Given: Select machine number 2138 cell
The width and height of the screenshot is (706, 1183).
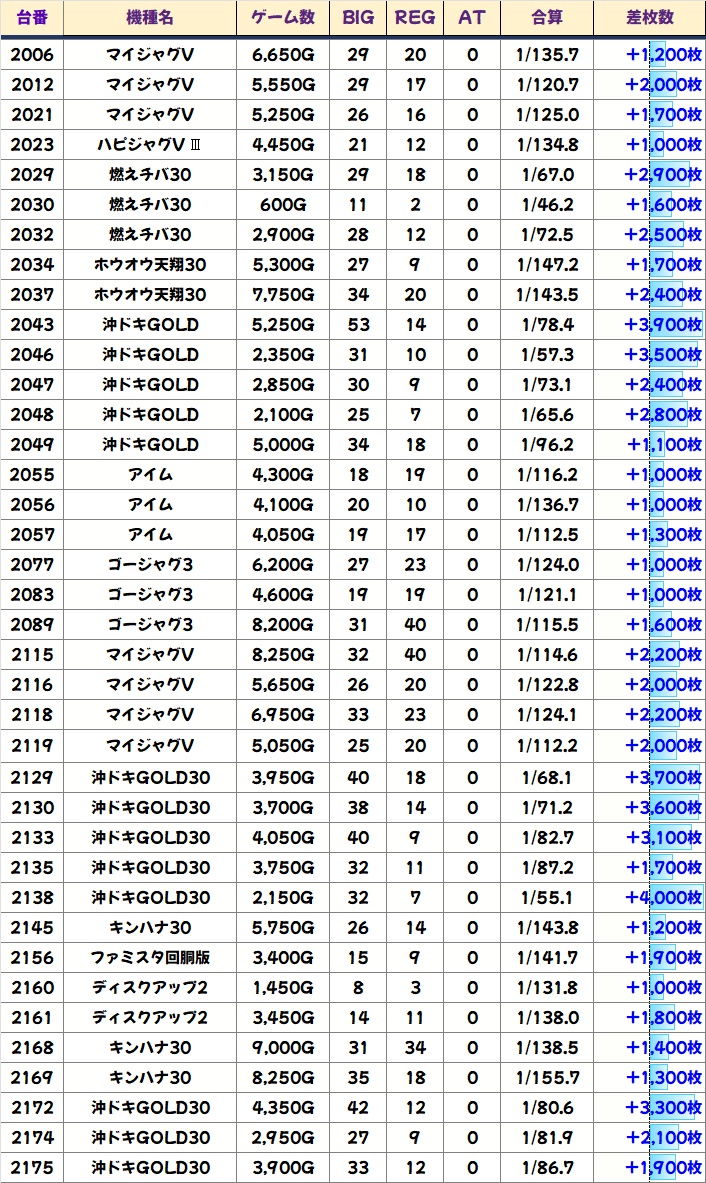Looking at the screenshot, I should (32, 897).
